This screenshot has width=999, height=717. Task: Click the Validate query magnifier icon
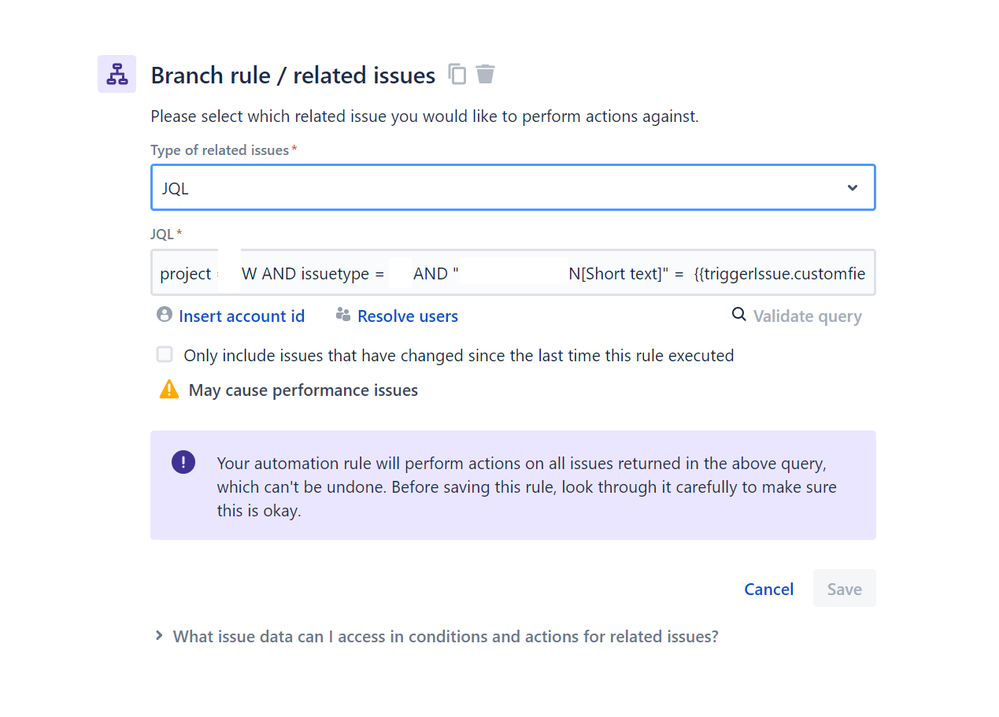[x=739, y=315]
